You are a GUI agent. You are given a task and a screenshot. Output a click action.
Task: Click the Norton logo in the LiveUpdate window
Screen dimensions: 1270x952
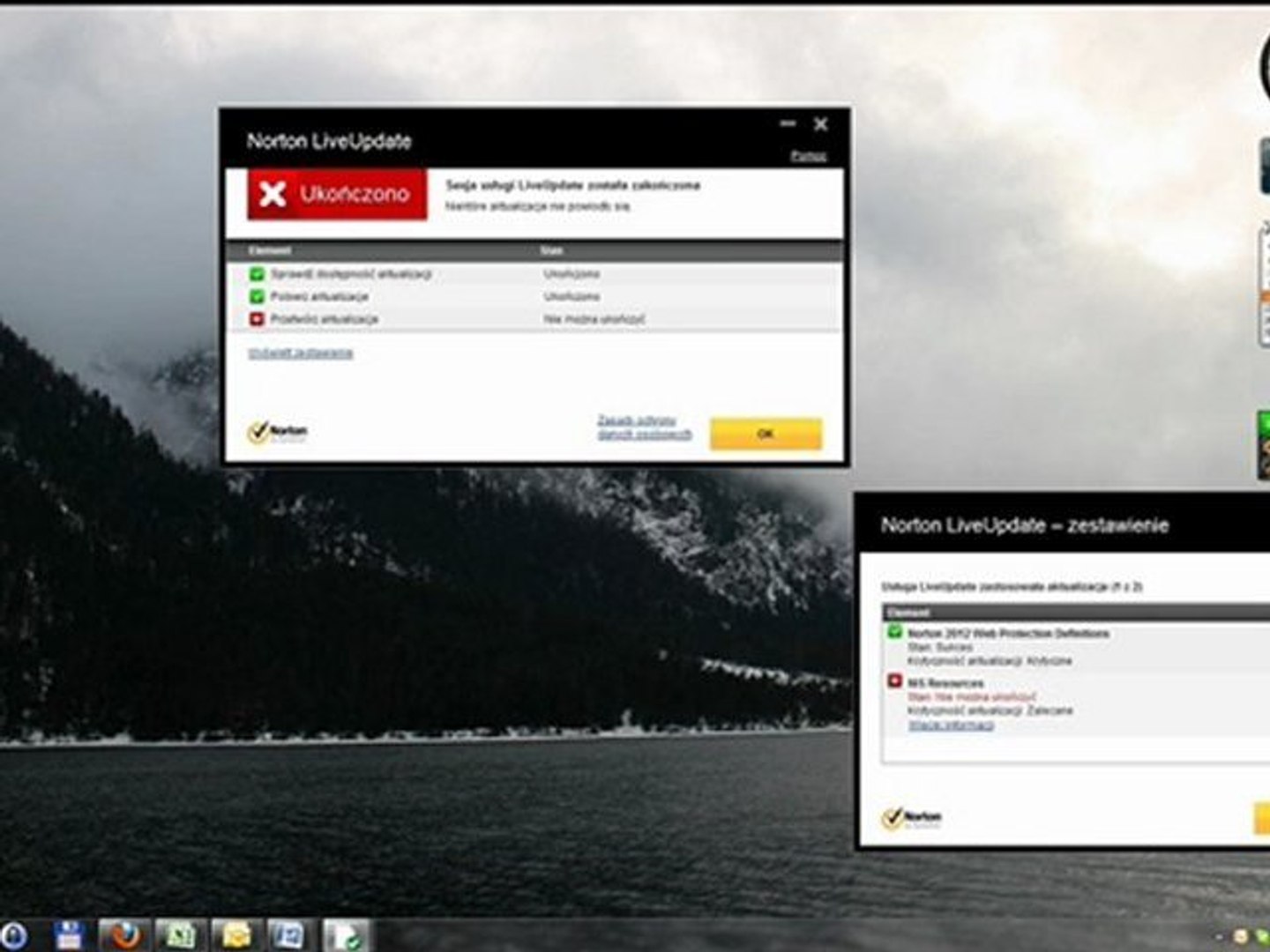tap(278, 432)
